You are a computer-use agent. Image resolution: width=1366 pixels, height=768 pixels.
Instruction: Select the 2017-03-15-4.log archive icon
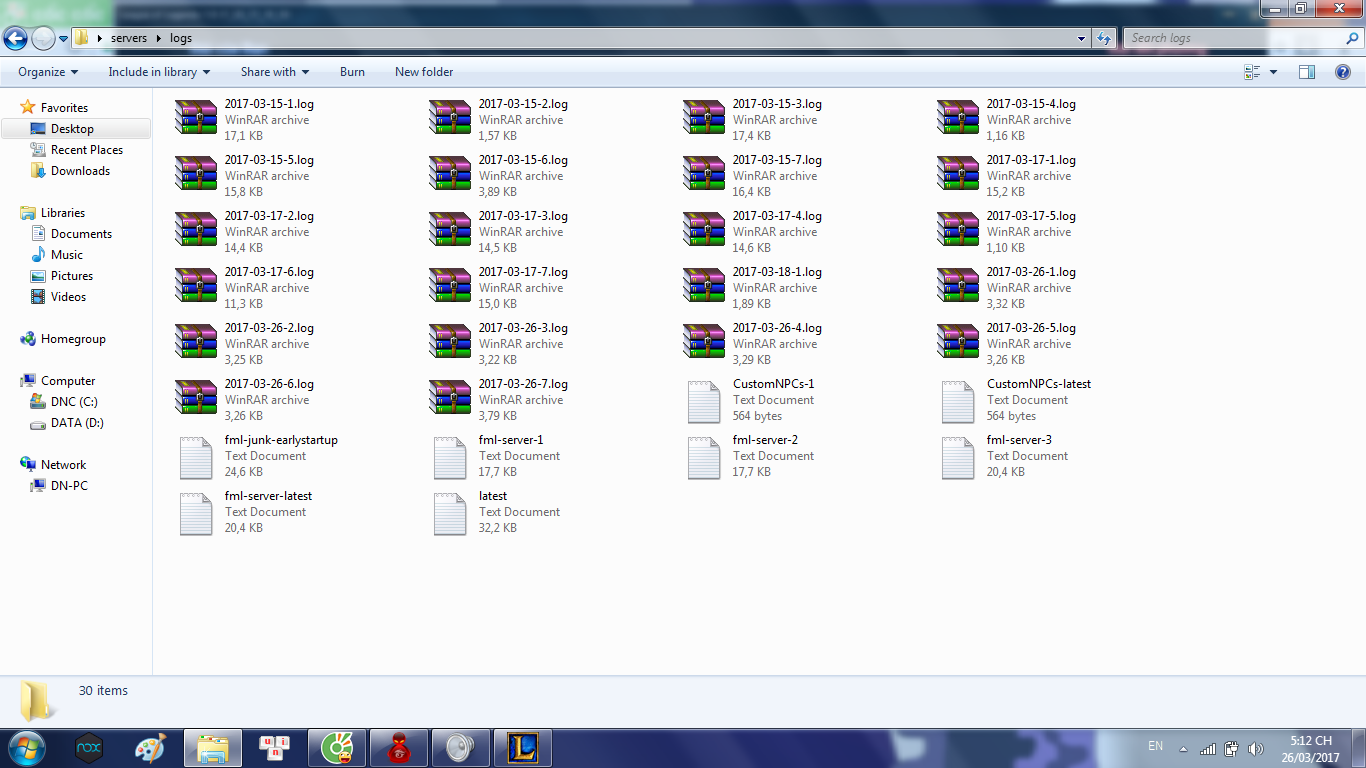tap(958, 118)
